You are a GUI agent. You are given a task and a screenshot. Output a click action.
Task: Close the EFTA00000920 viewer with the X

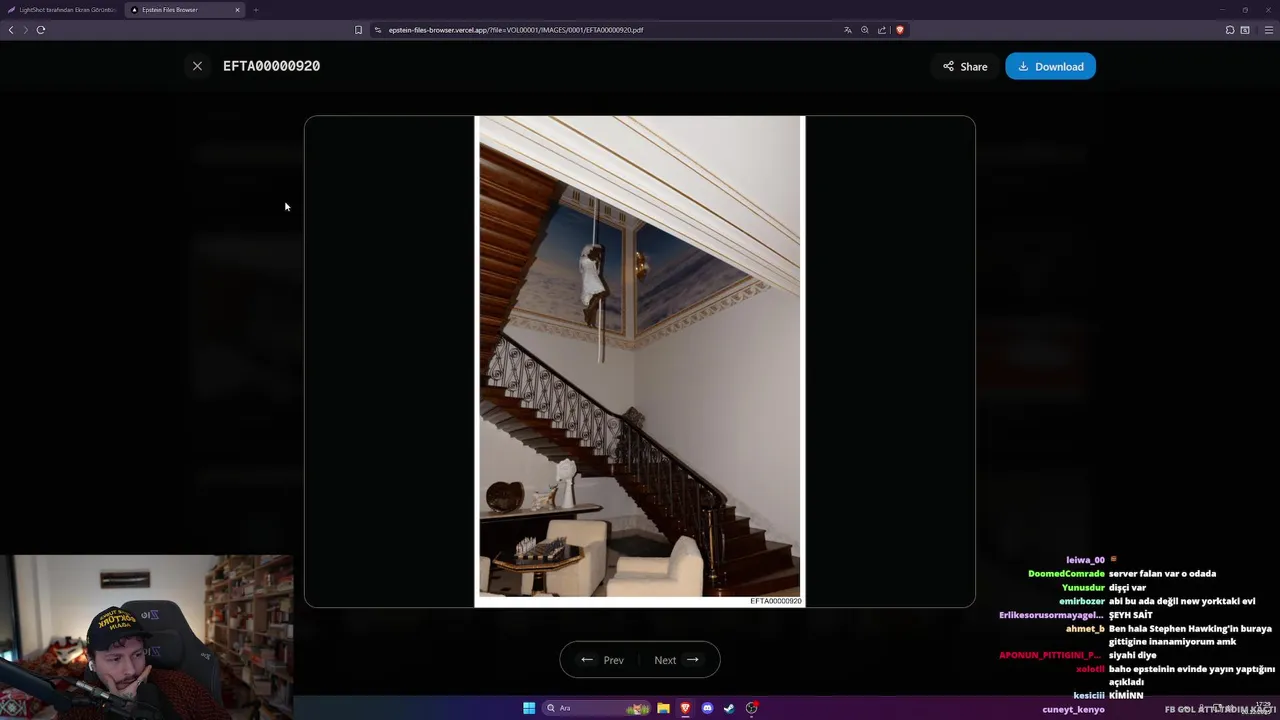tap(197, 66)
